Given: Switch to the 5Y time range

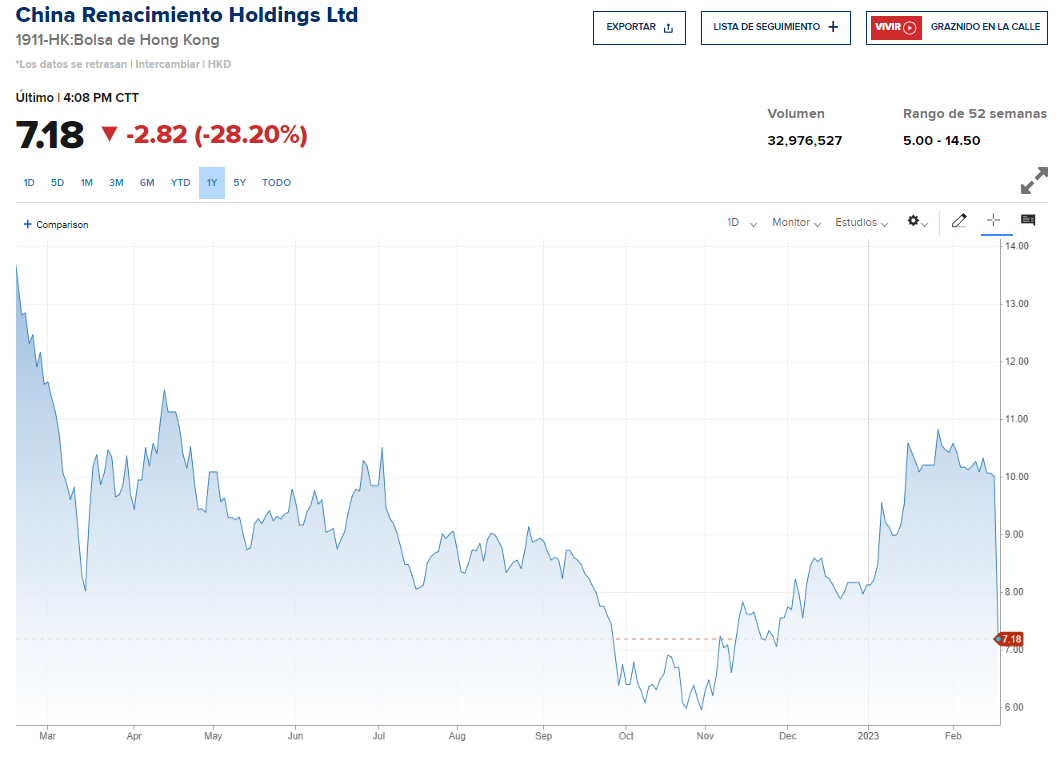Looking at the screenshot, I should click(x=240, y=183).
